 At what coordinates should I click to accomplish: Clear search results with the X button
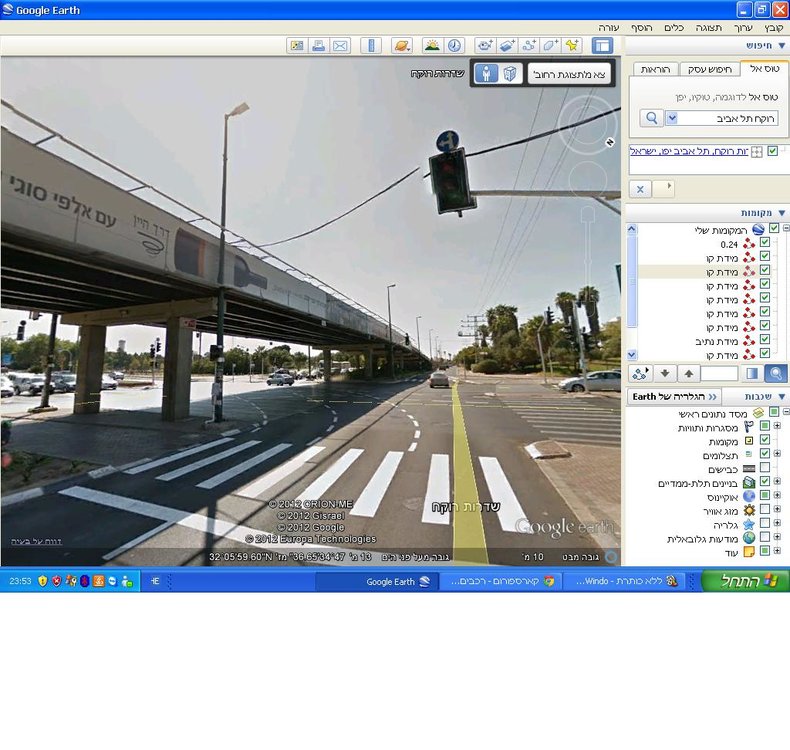tap(640, 189)
